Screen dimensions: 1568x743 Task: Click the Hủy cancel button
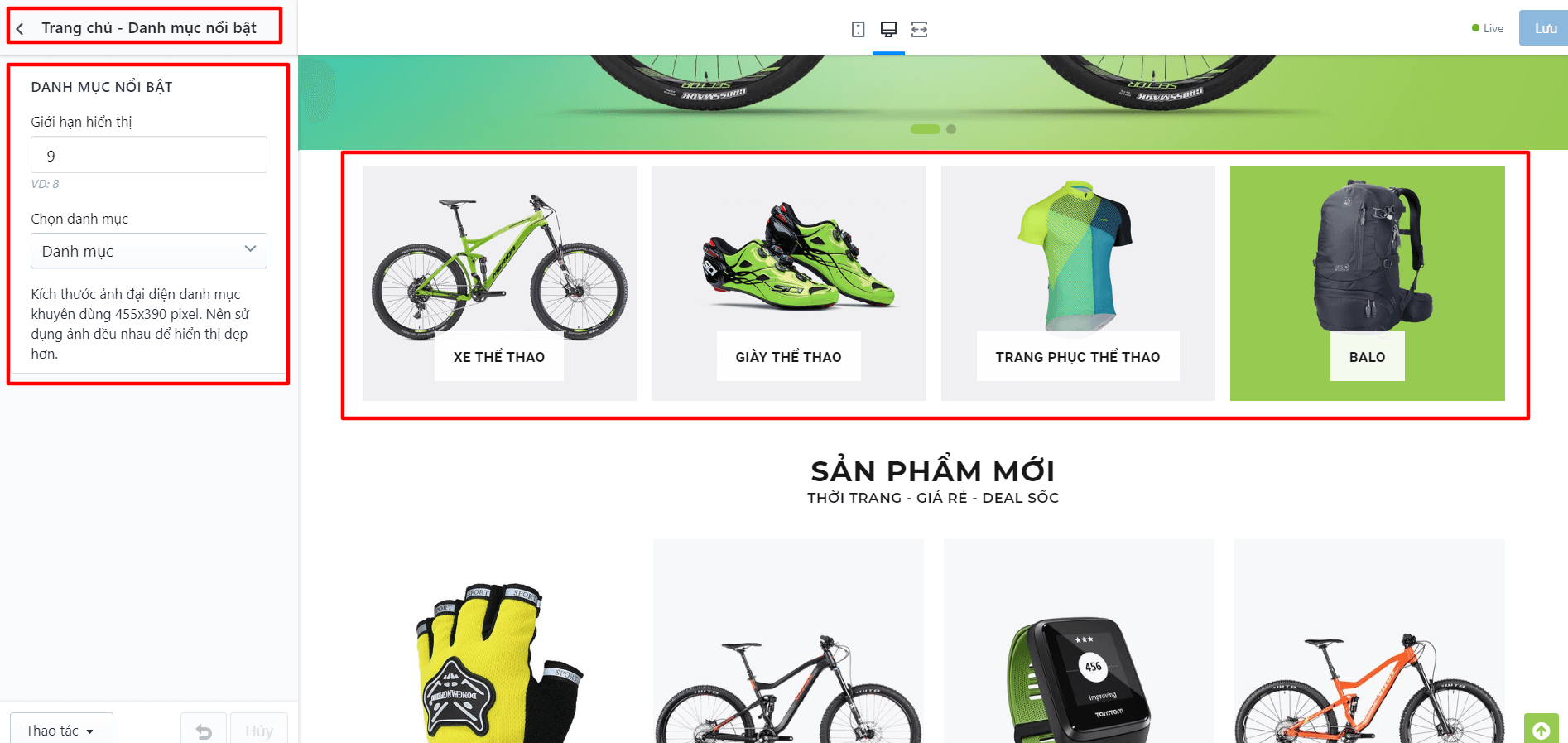pos(259,730)
